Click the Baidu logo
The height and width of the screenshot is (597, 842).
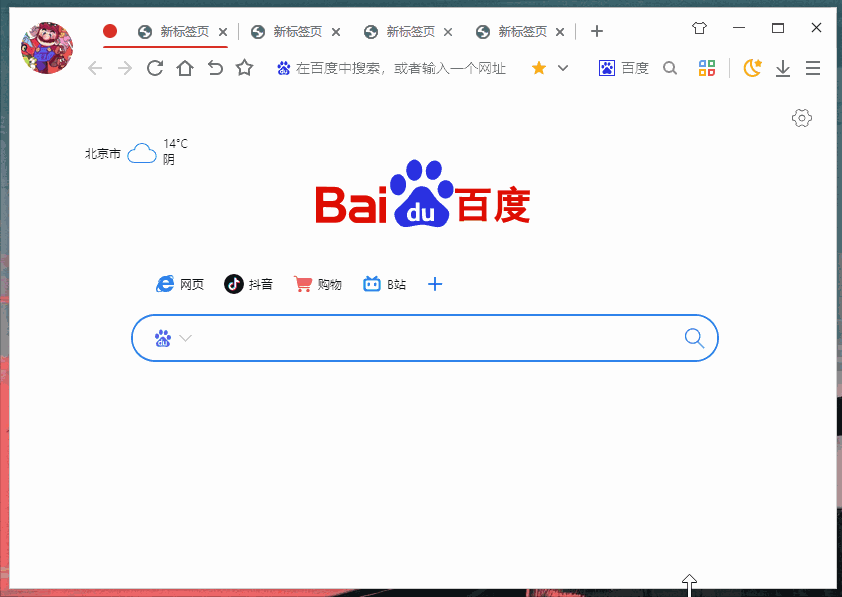tap(421, 197)
